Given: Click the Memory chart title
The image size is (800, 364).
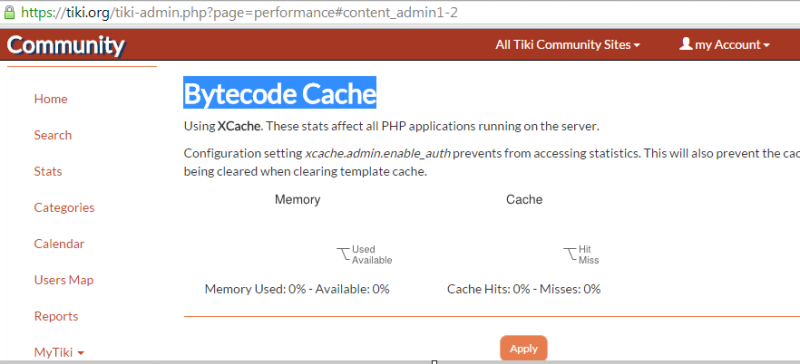Looking at the screenshot, I should 297,199.
